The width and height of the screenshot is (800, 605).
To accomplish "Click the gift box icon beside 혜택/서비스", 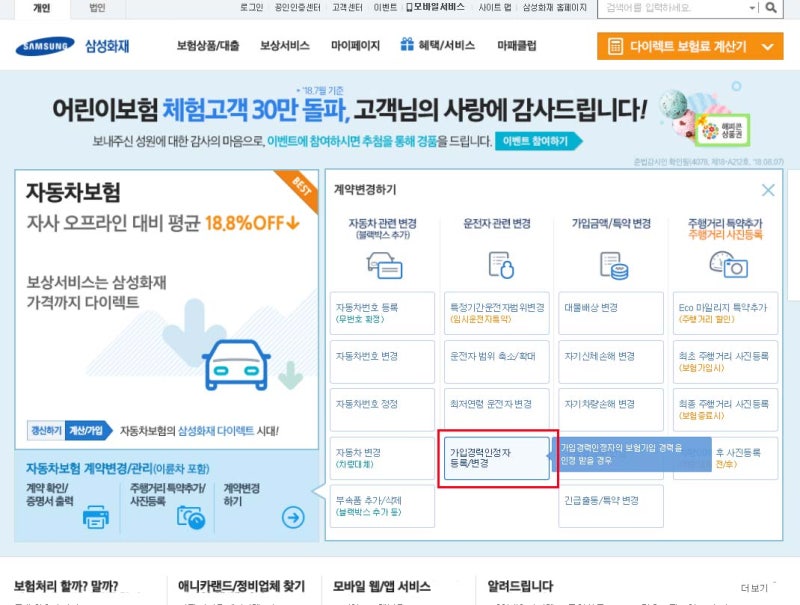I will click(407, 44).
